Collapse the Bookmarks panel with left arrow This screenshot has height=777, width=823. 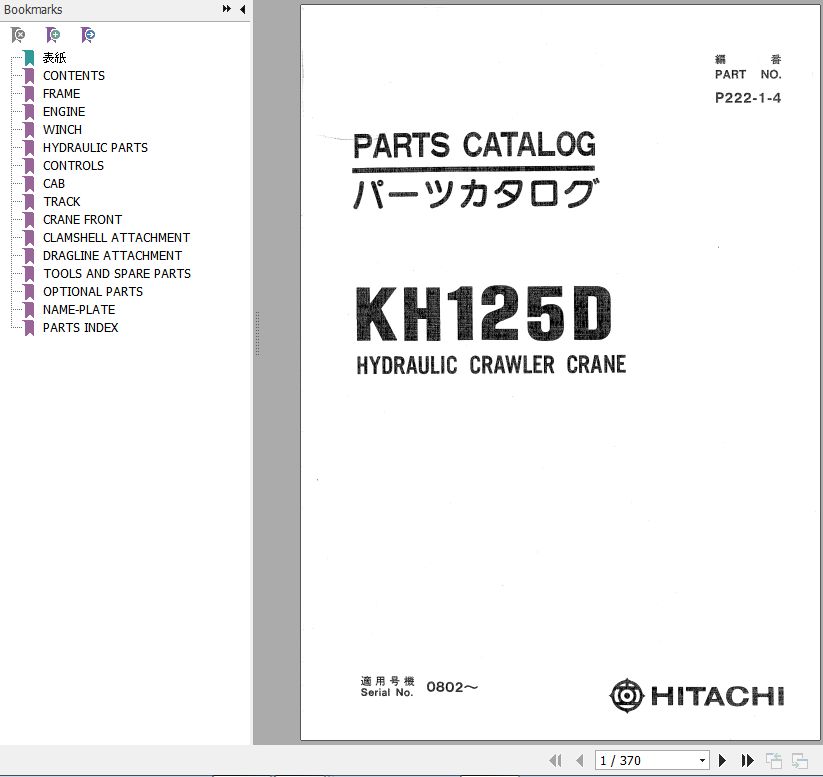[x=242, y=9]
